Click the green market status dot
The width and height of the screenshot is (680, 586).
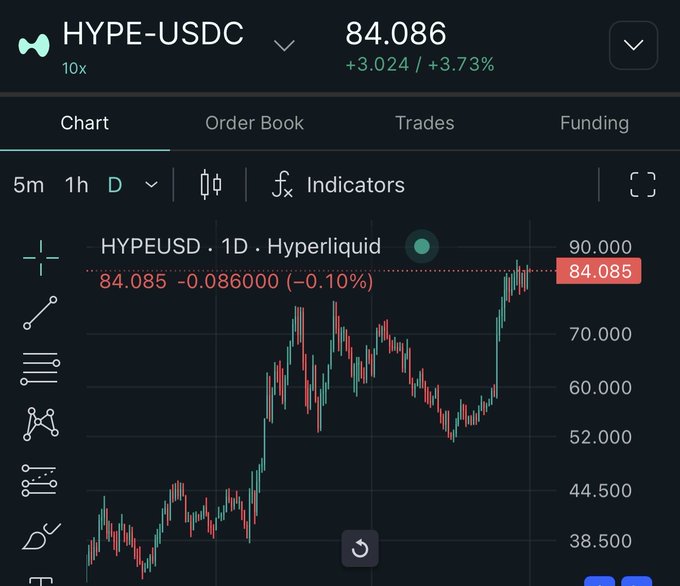pyautogui.click(x=422, y=246)
